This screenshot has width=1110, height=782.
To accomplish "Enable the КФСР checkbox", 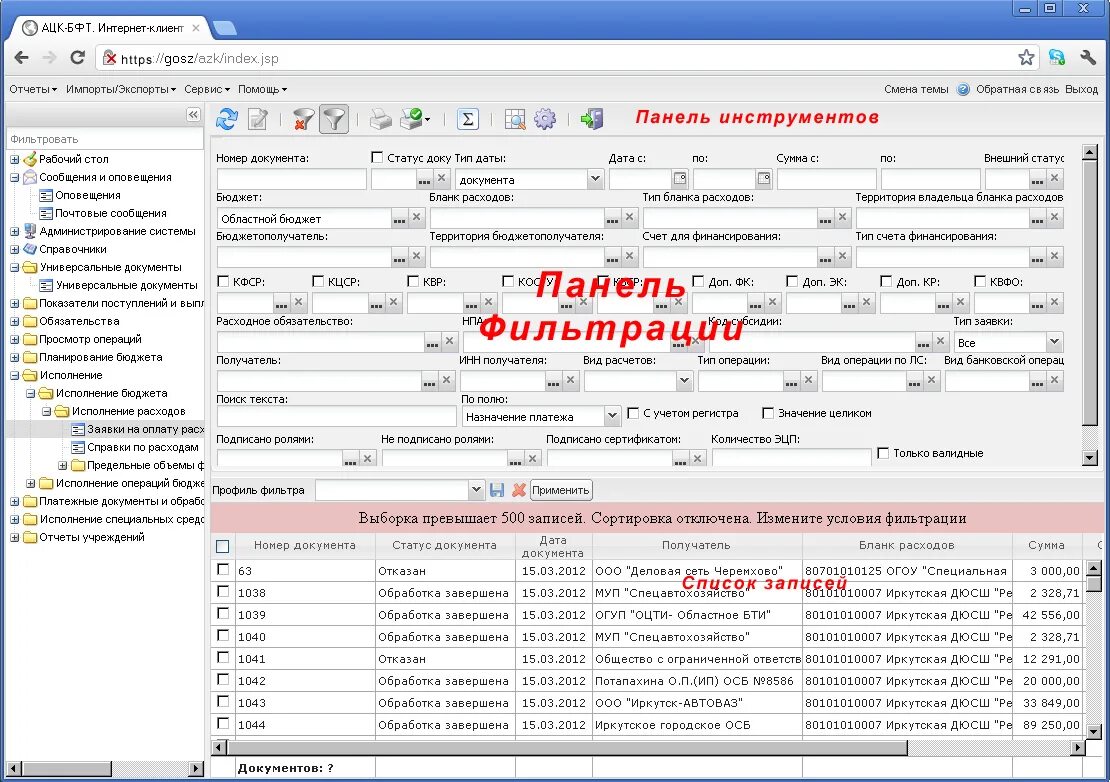I will (x=223, y=281).
